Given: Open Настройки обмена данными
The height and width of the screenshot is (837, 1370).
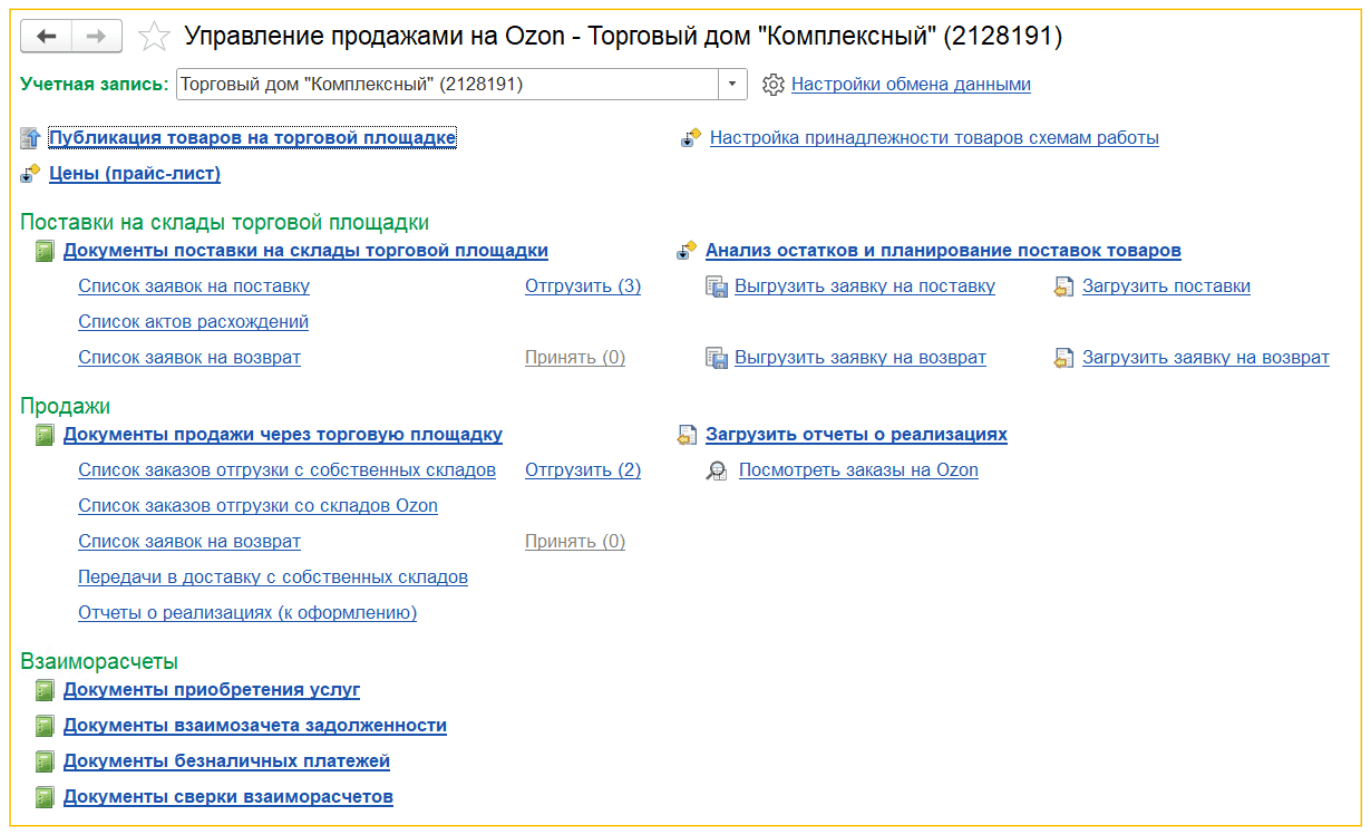Looking at the screenshot, I should 911,84.
